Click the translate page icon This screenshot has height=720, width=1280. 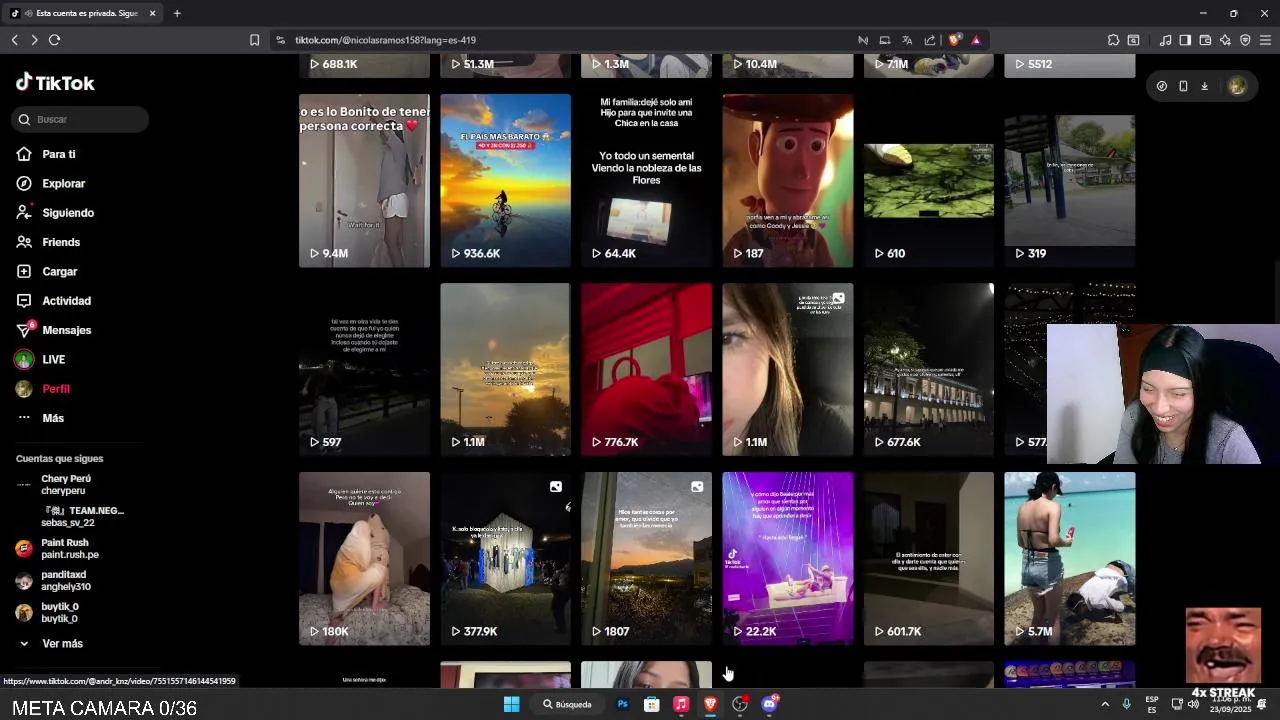907,40
